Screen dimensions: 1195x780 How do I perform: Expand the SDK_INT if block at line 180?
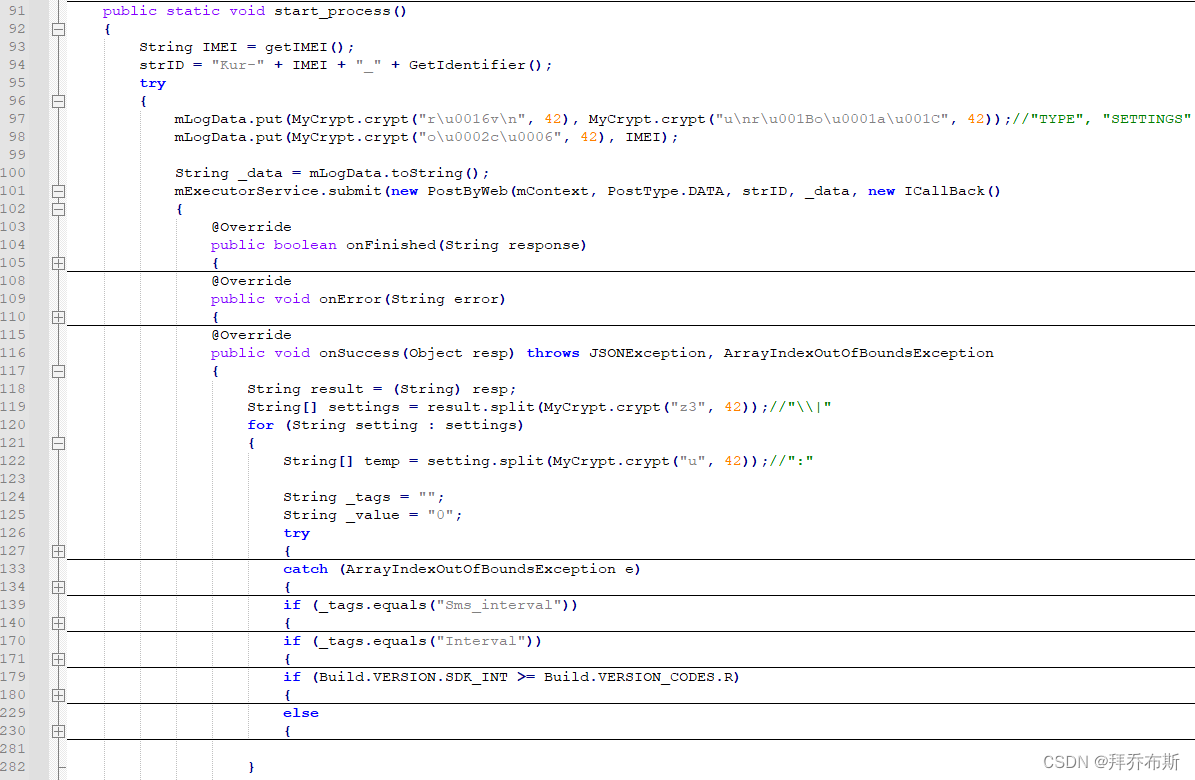58,695
